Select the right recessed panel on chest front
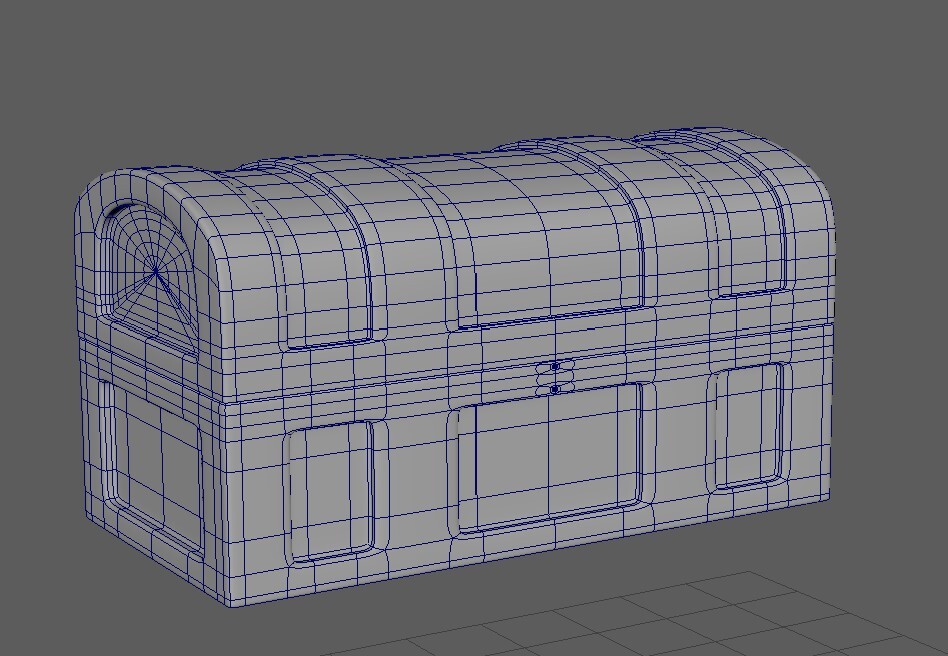The width and height of the screenshot is (948, 656). coord(749,426)
